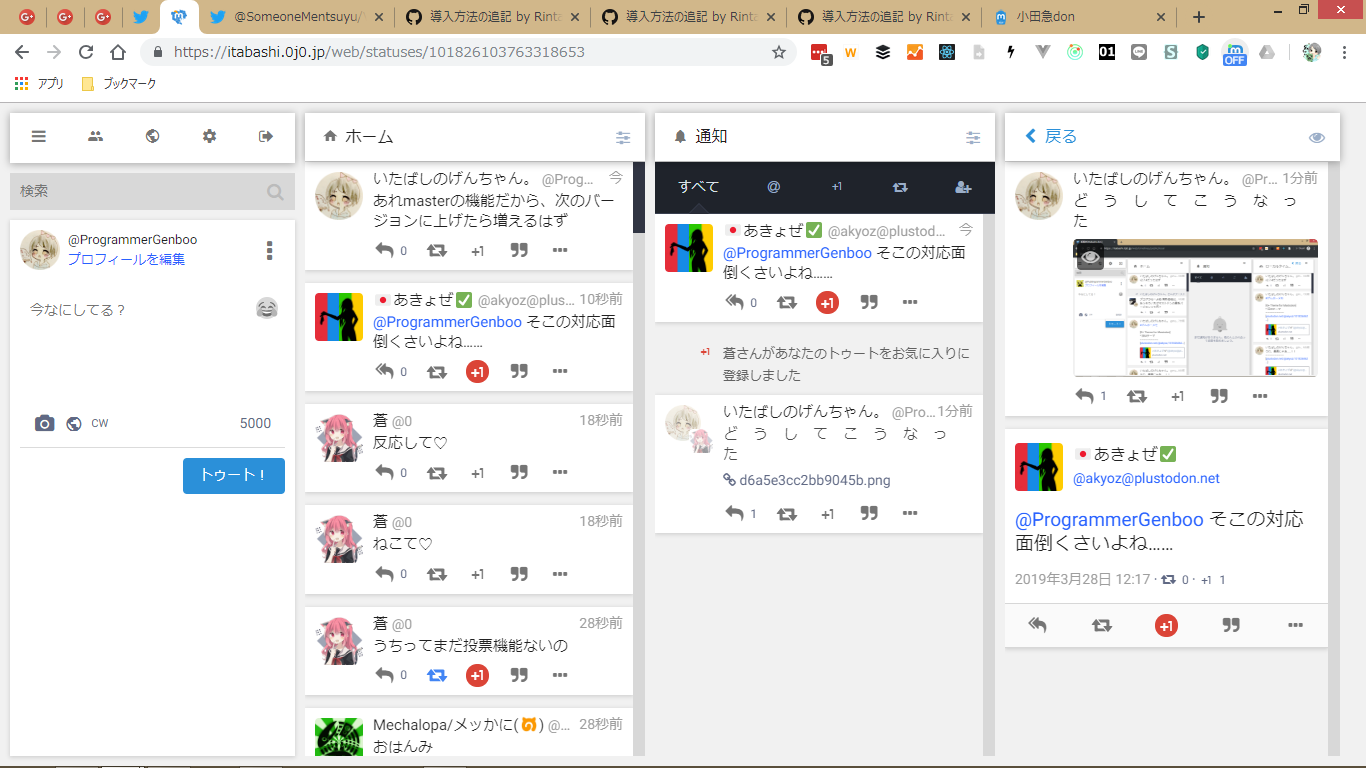Open the hamburger menu in the compose panel

point(39,137)
